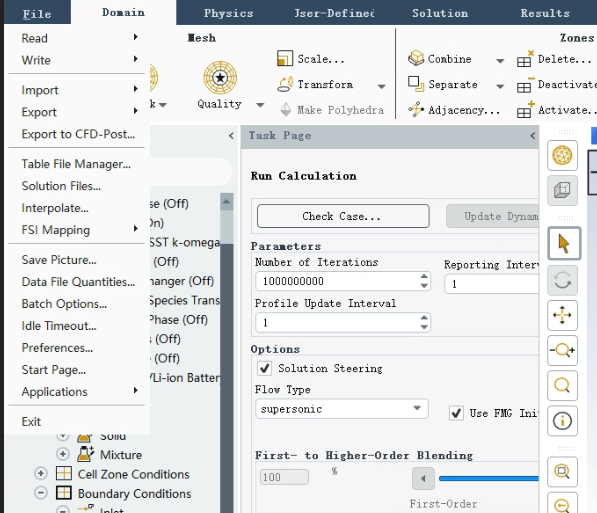Choose Preferences... from the File menu

pyautogui.click(x=57, y=348)
